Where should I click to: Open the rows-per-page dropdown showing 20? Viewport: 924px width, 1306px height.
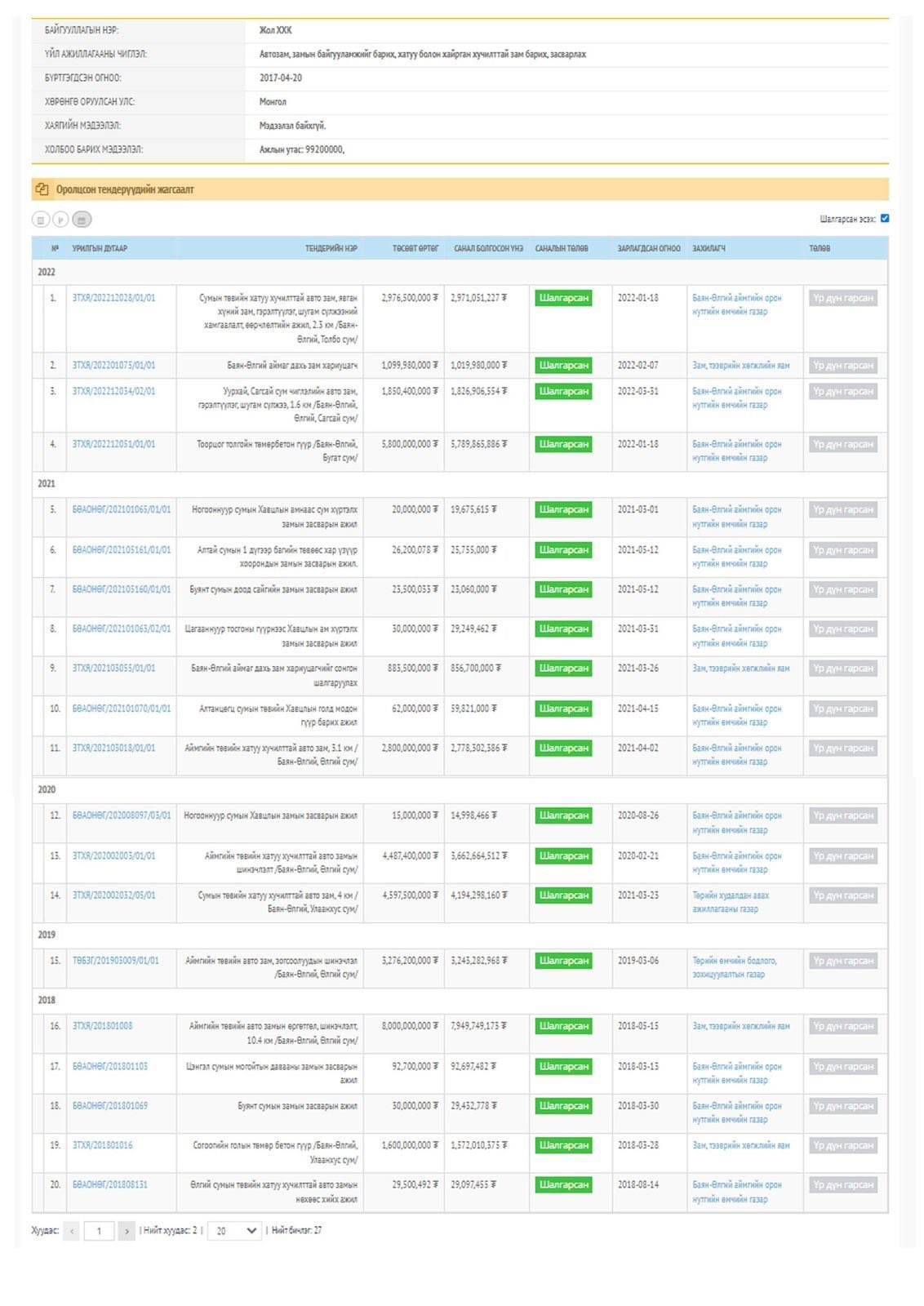234,1231
